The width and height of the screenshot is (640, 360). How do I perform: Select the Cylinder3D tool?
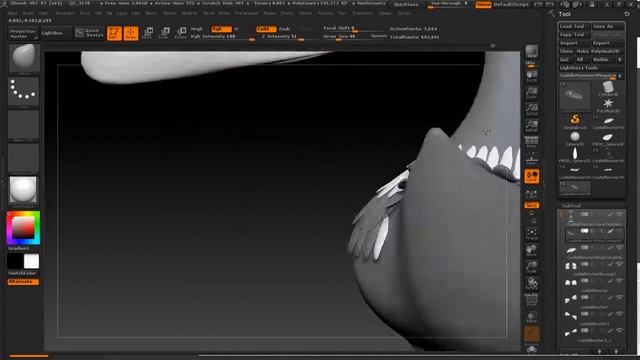(x=608, y=89)
